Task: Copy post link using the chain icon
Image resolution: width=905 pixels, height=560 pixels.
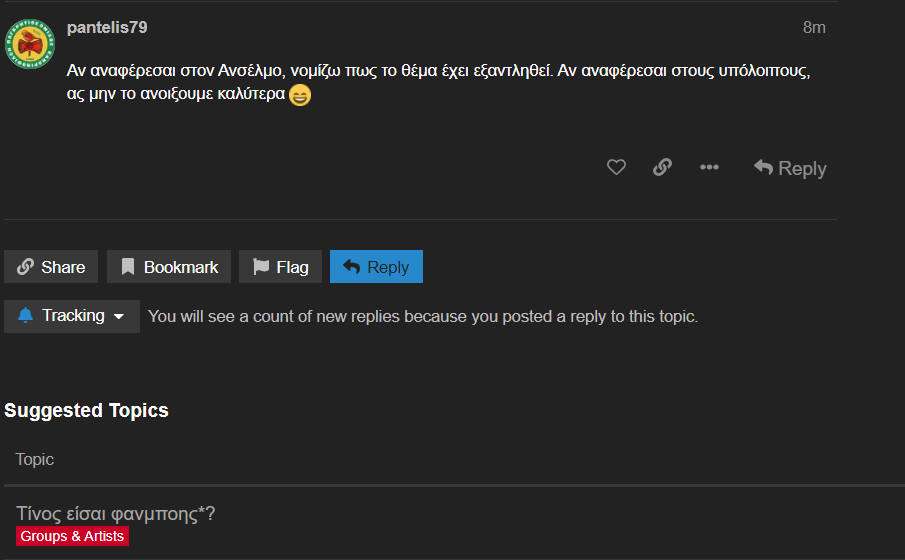Action: (x=662, y=168)
